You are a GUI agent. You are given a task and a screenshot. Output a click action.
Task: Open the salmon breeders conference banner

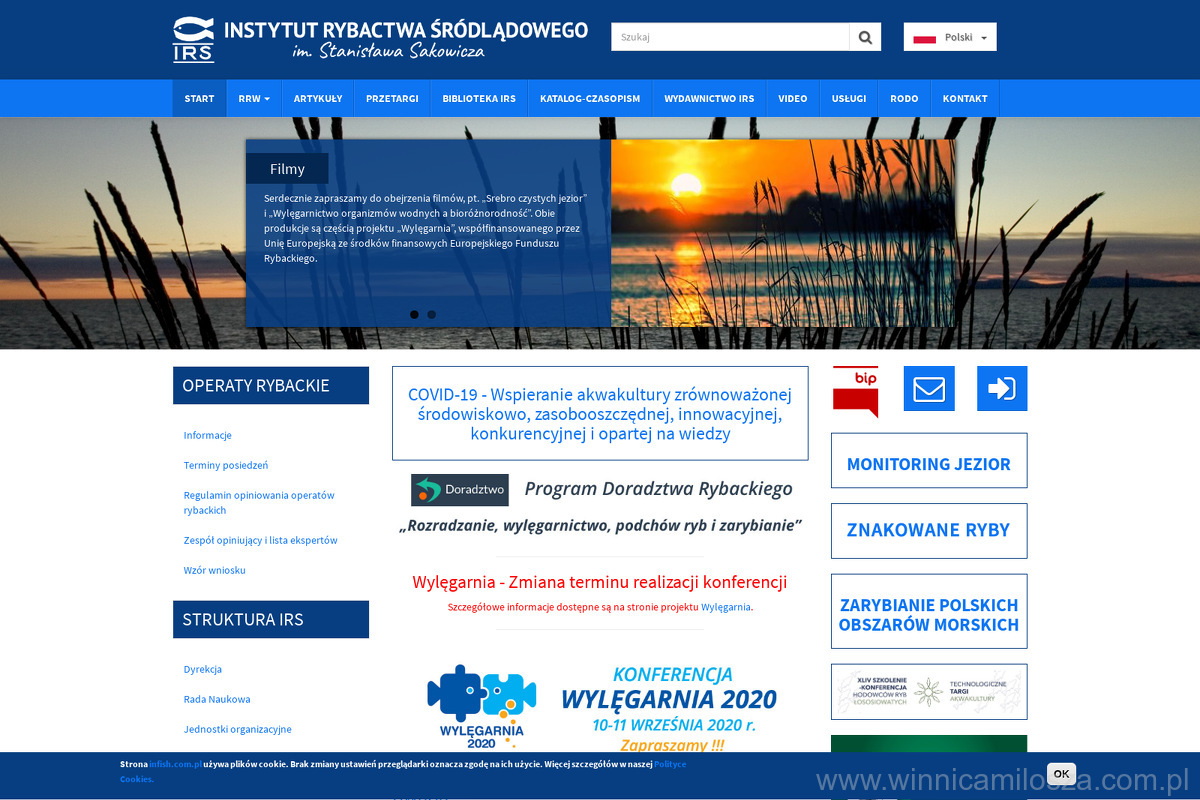pyautogui.click(x=929, y=692)
